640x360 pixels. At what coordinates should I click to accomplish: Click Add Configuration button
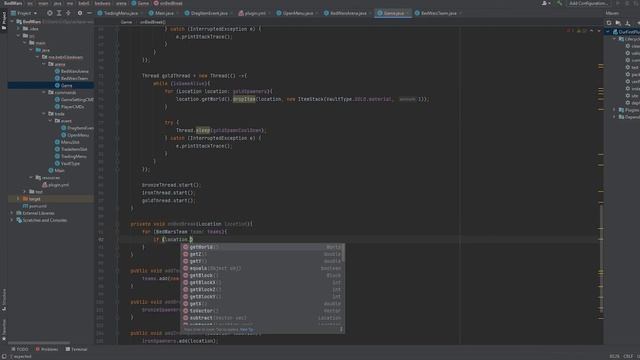[x=588, y=3]
